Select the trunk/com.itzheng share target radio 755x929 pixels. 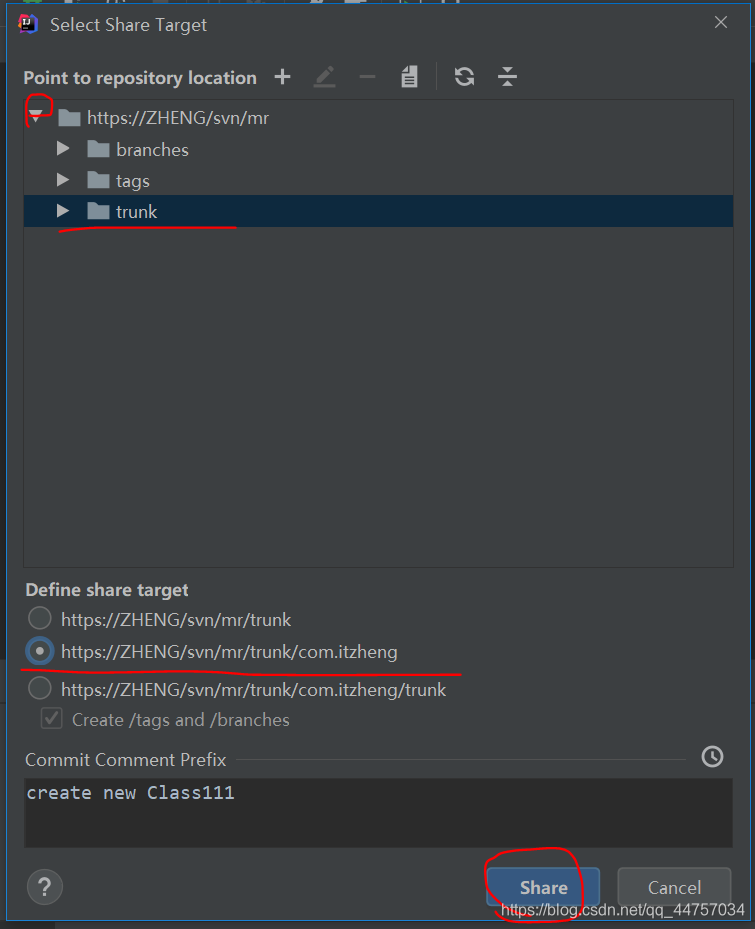pyautogui.click(x=39, y=652)
